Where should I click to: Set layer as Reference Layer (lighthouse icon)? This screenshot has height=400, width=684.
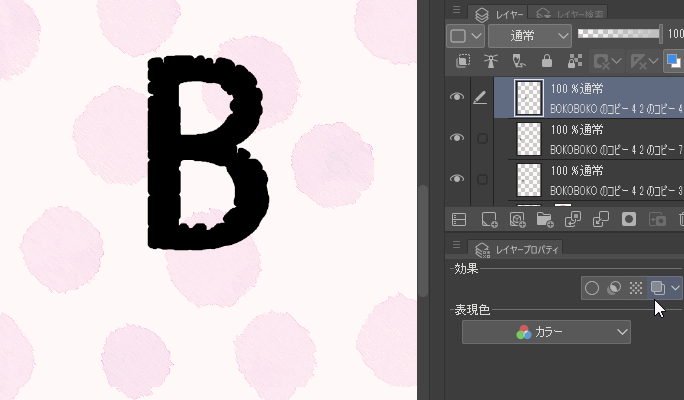click(491, 62)
